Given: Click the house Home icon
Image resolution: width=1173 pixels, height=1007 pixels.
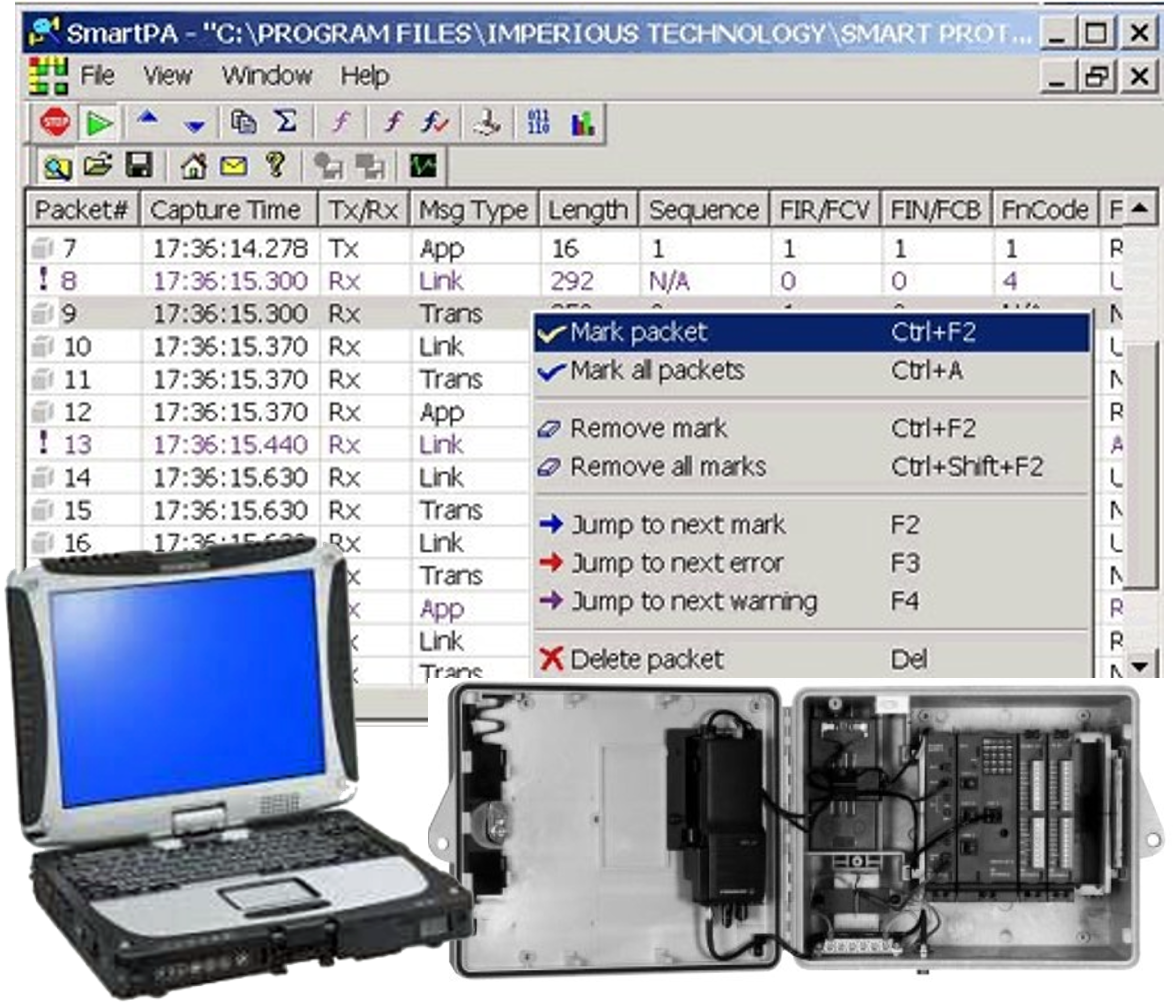Looking at the screenshot, I should 194,165.
